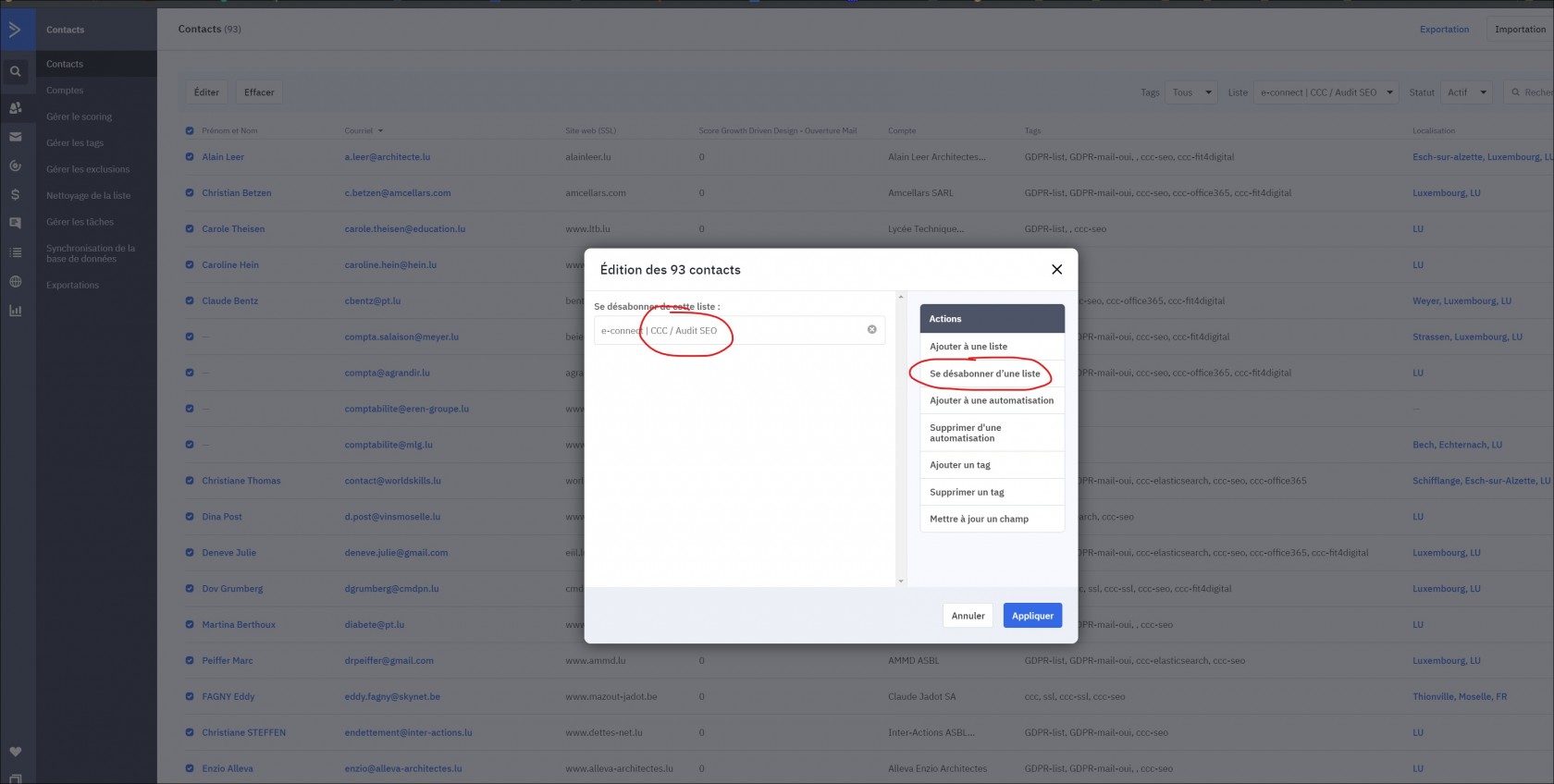Select 'Ajouter à une automatisation' action
This screenshot has width=1554, height=784.
coord(992,400)
